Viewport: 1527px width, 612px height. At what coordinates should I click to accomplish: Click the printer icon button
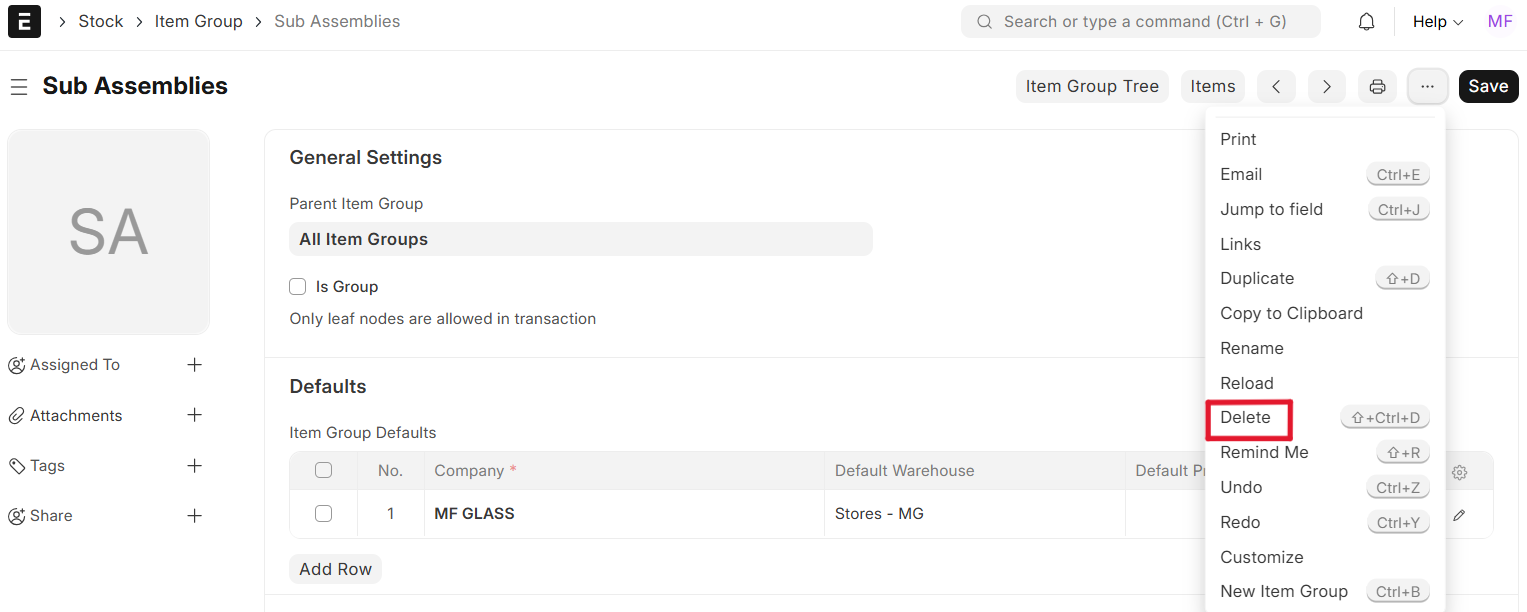[x=1377, y=87]
